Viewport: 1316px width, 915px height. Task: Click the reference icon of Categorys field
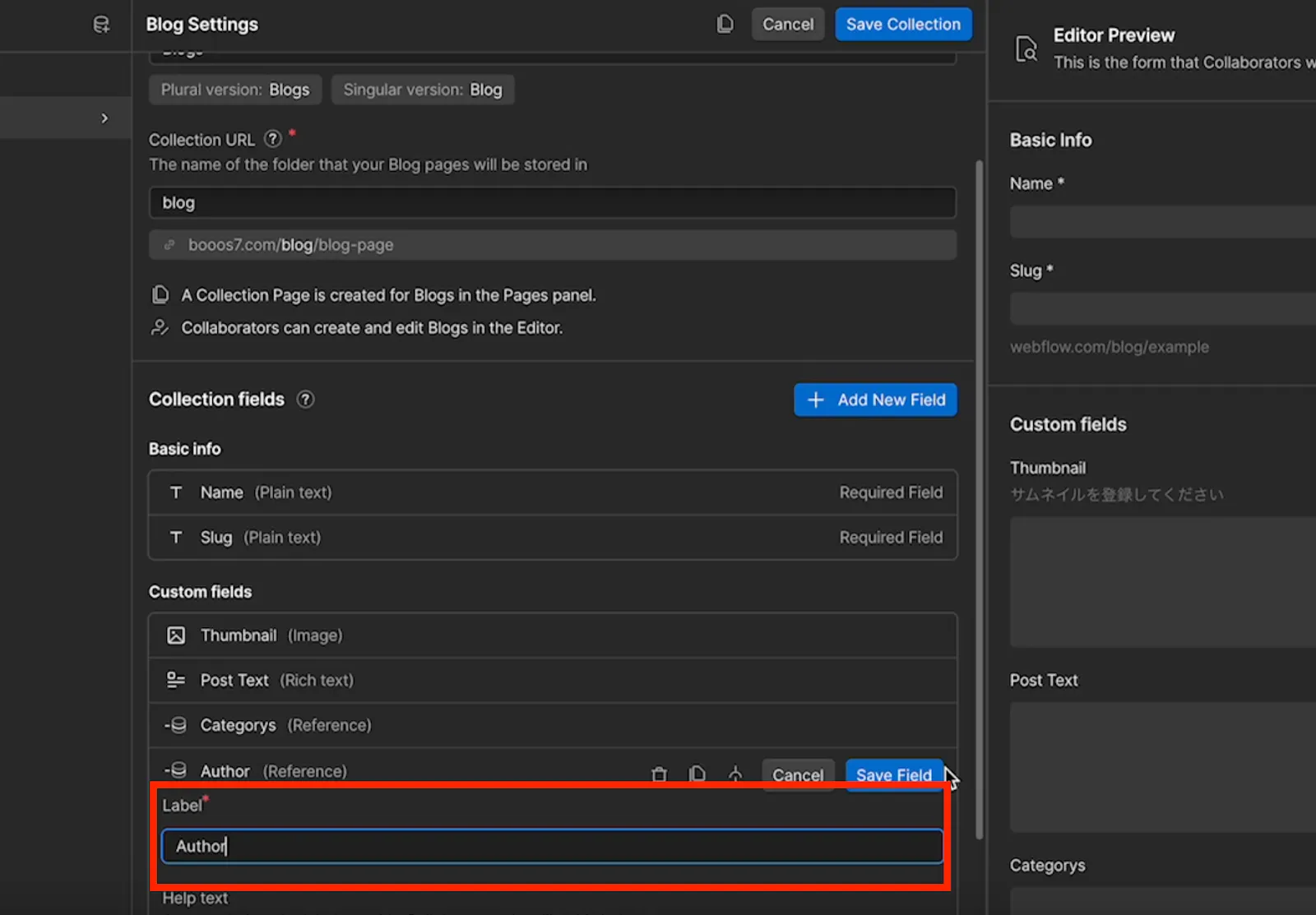click(175, 725)
